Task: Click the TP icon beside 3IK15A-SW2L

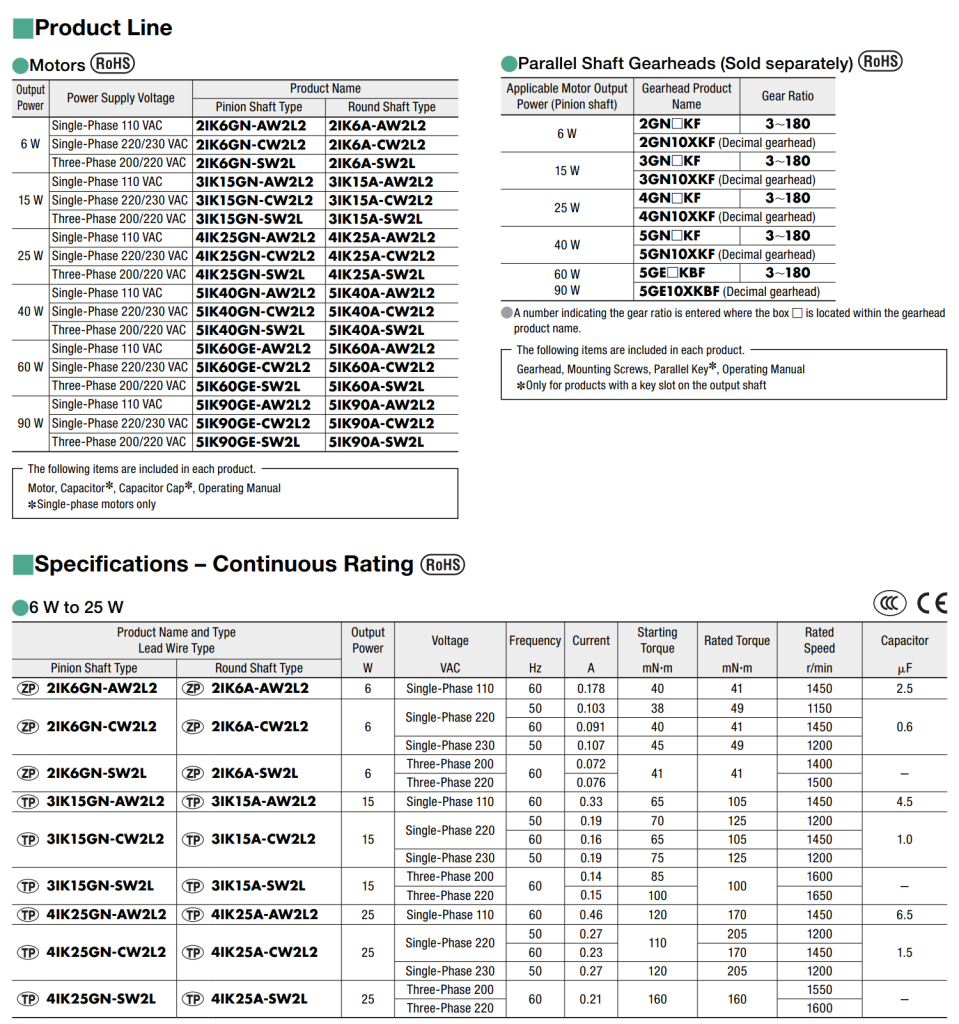Action: (193, 886)
